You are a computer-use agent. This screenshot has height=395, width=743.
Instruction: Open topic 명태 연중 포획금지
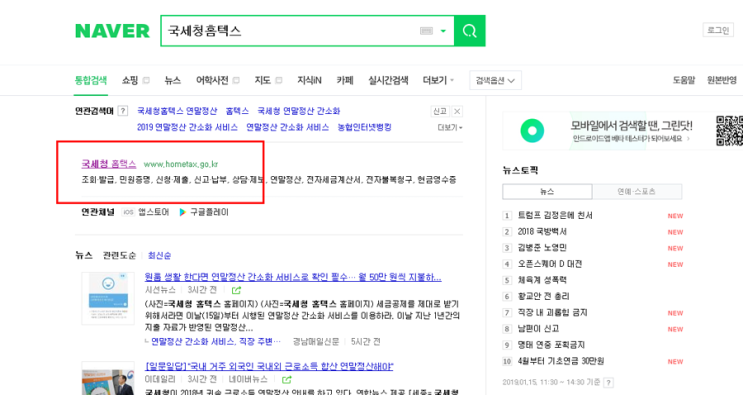[551, 344]
